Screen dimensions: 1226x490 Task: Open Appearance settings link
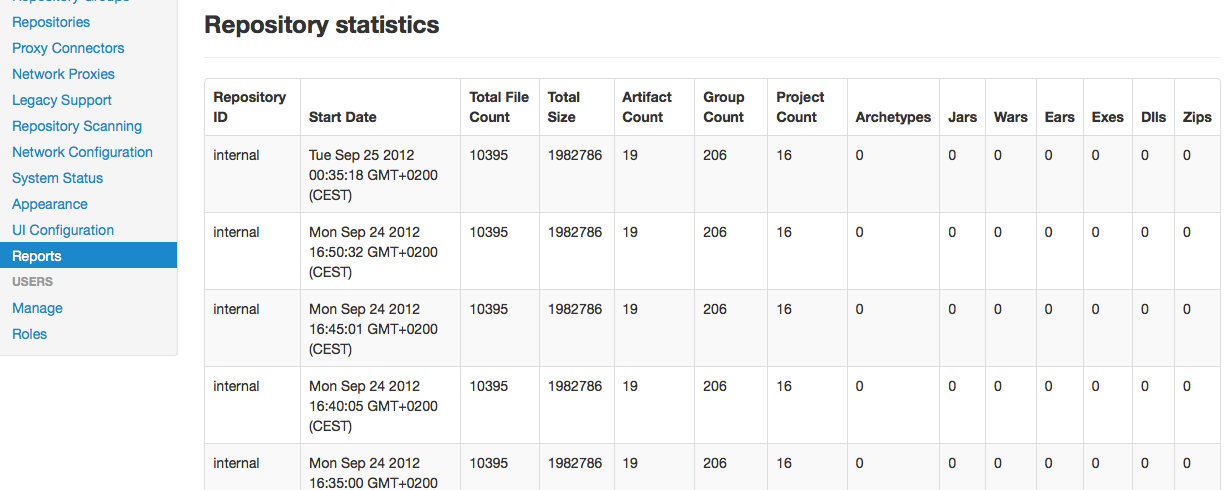click(50, 204)
